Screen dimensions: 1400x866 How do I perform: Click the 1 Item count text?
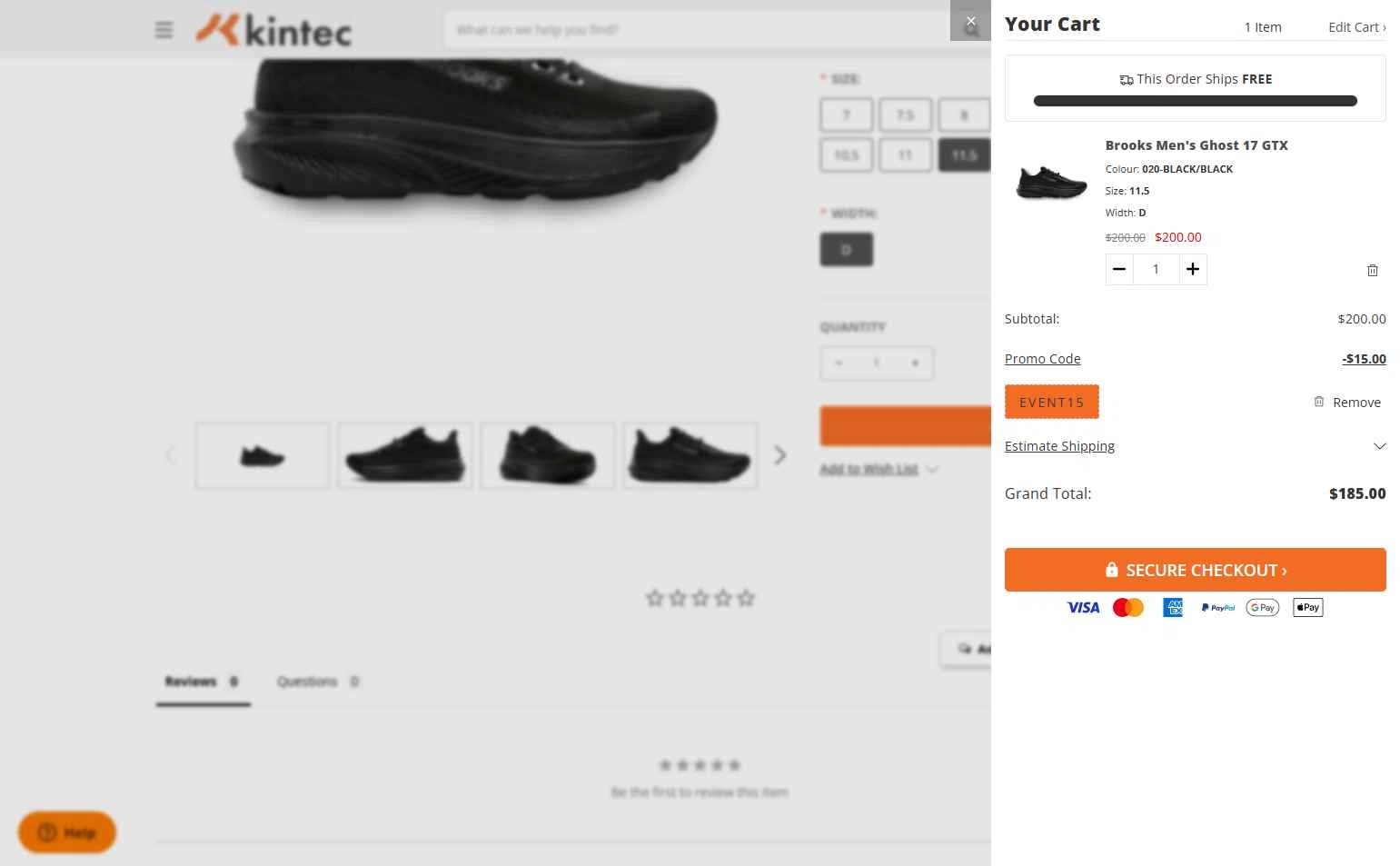(x=1263, y=27)
